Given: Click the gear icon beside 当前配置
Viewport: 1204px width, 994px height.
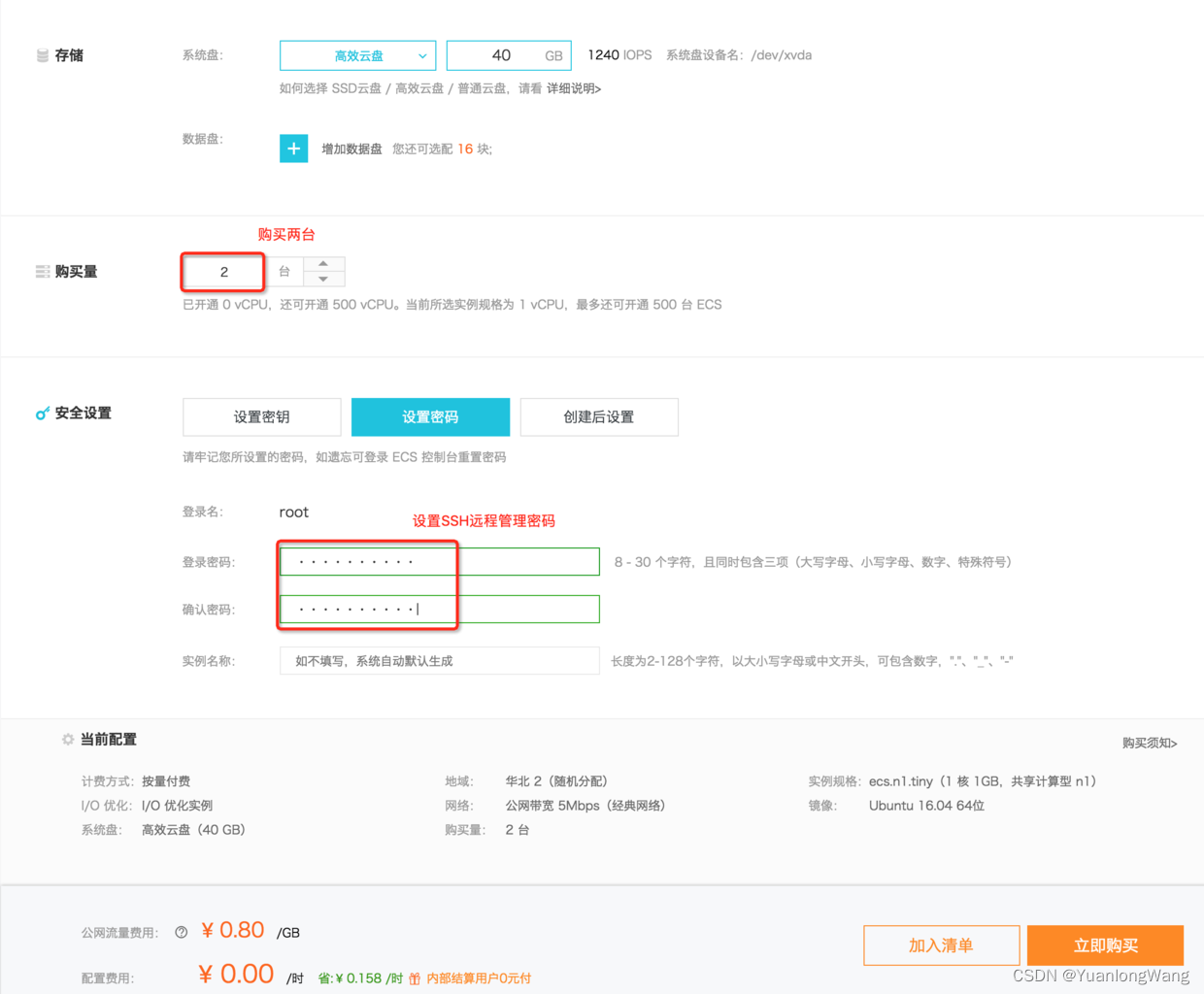Looking at the screenshot, I should click(68, 740).
